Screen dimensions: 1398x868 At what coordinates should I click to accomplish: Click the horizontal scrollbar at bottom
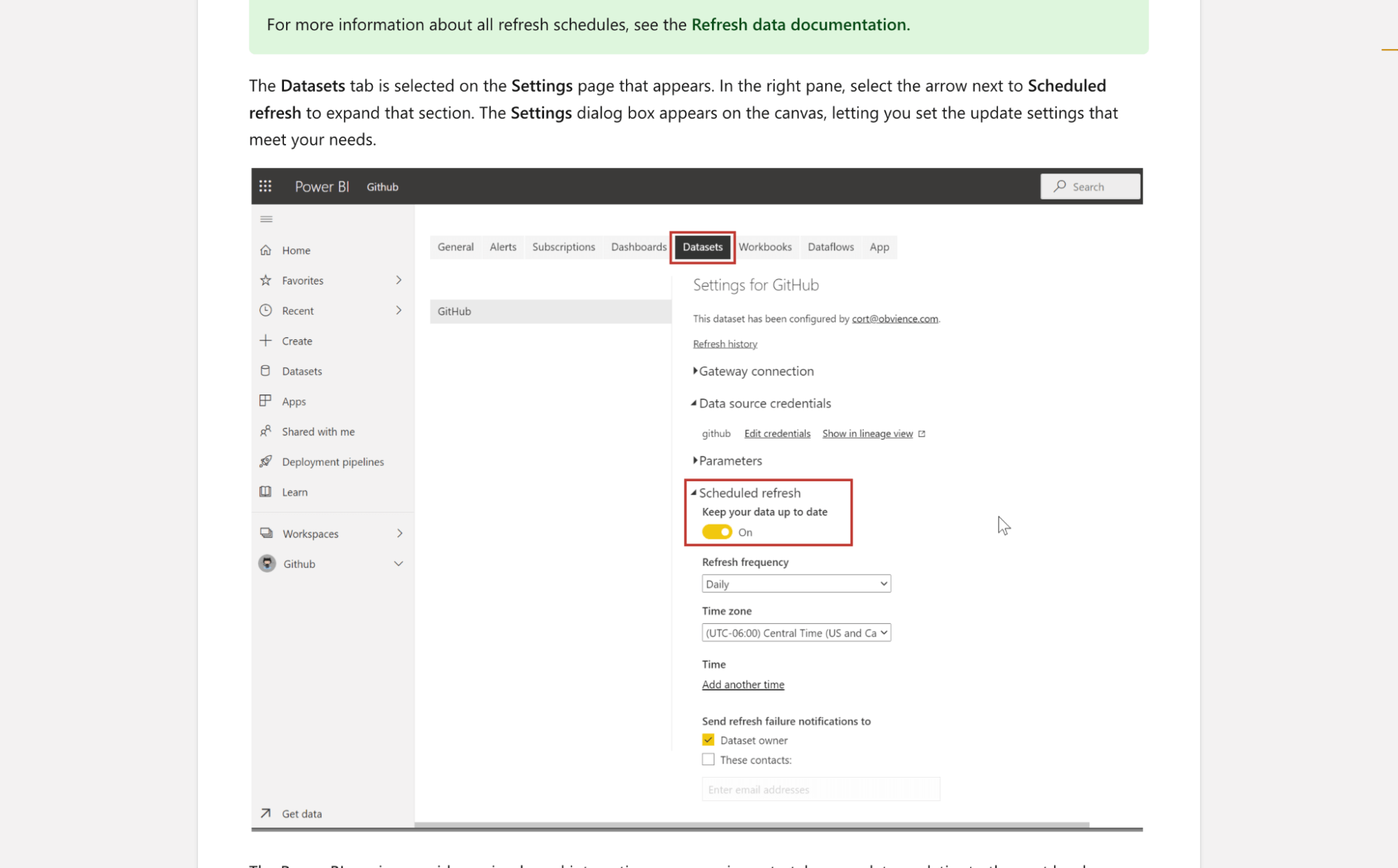click(752, 825)
